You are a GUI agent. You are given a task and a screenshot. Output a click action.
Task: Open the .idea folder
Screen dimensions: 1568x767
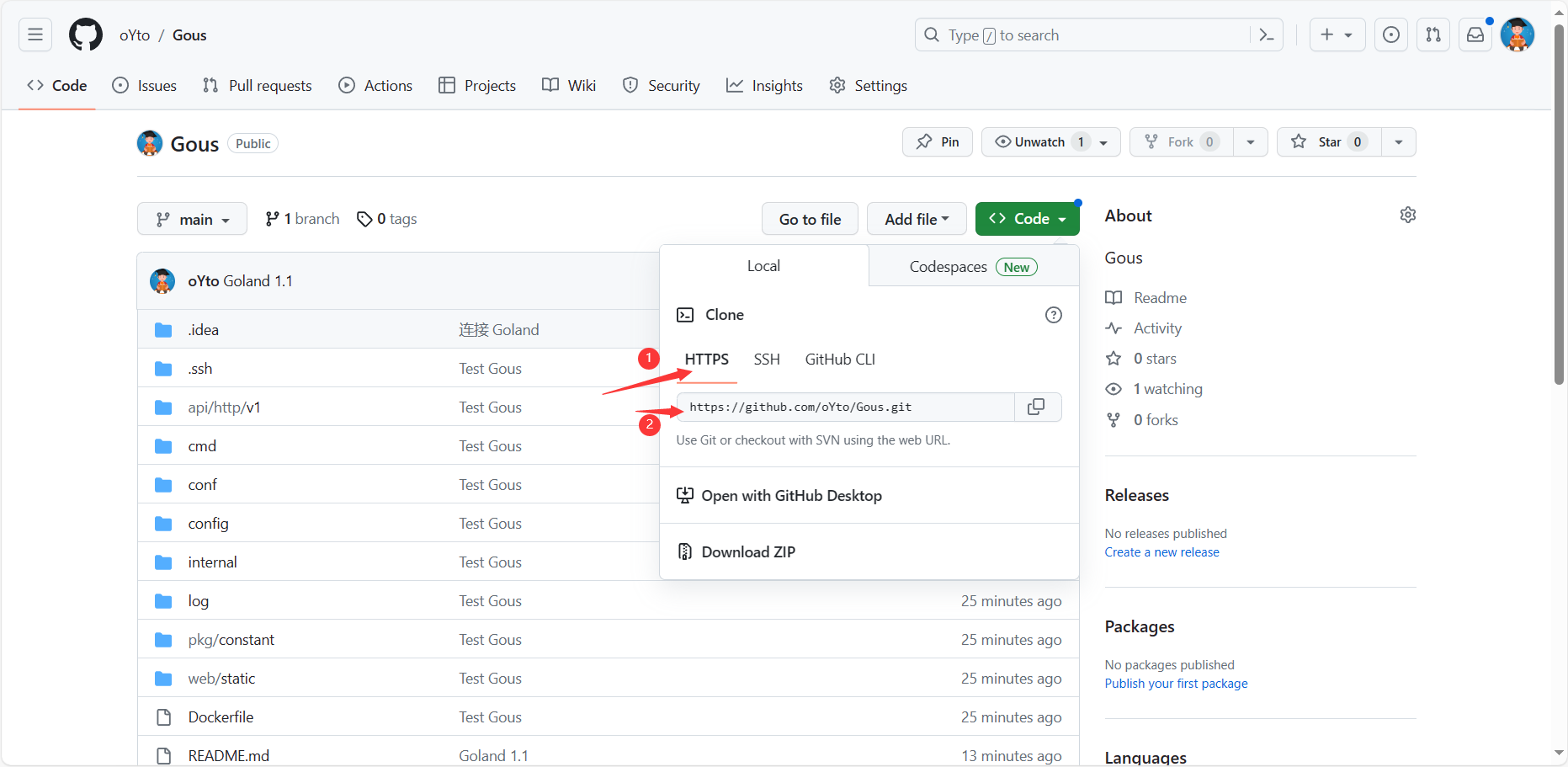[204, 330]
